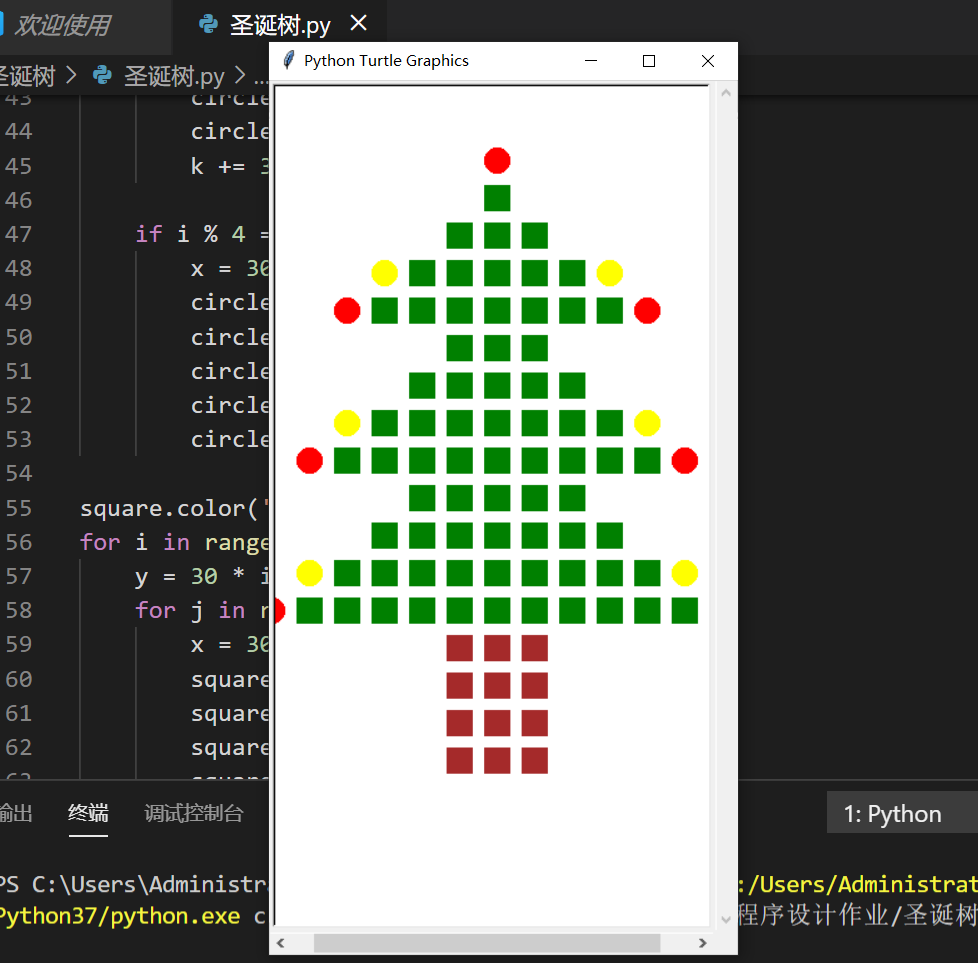Image resolution: width=978 pixels, height=963 pixels.
Task: Click the turtle feather icon in title bar
Action: [288, 60]
